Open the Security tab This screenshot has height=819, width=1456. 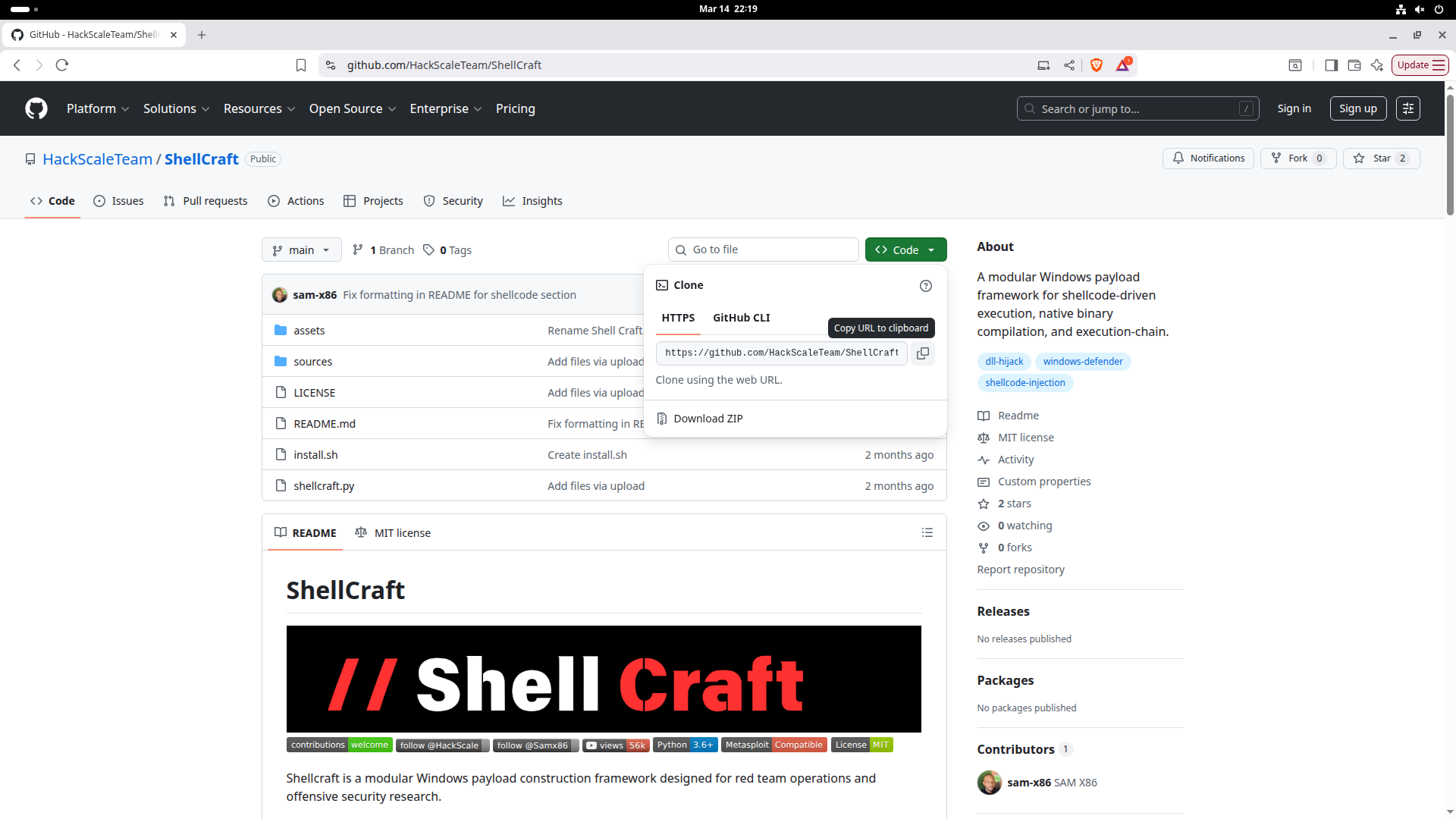[453, 201]
